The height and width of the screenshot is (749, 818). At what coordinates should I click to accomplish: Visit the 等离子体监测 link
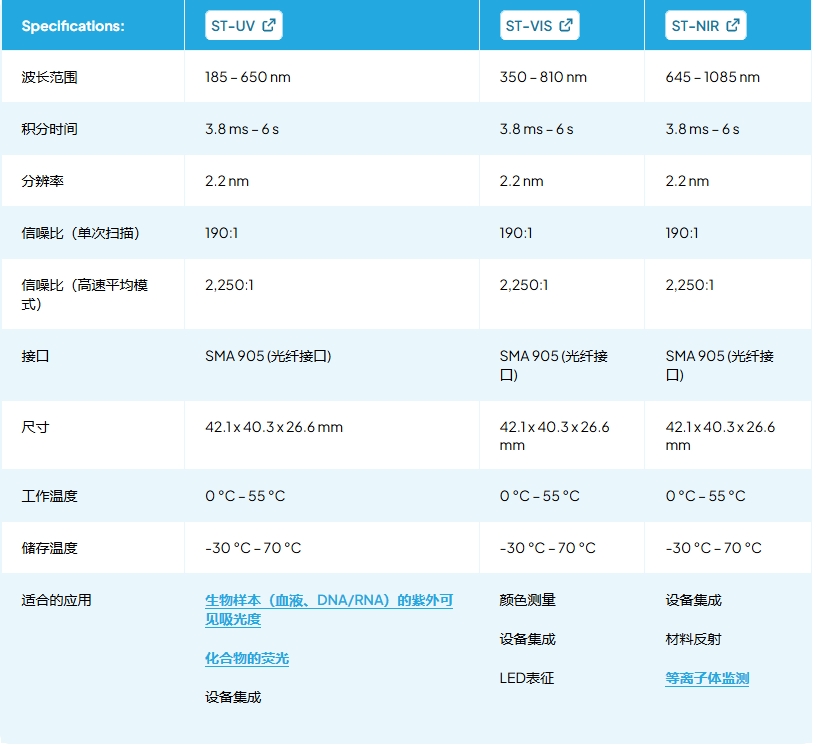[x=707, y=678]
